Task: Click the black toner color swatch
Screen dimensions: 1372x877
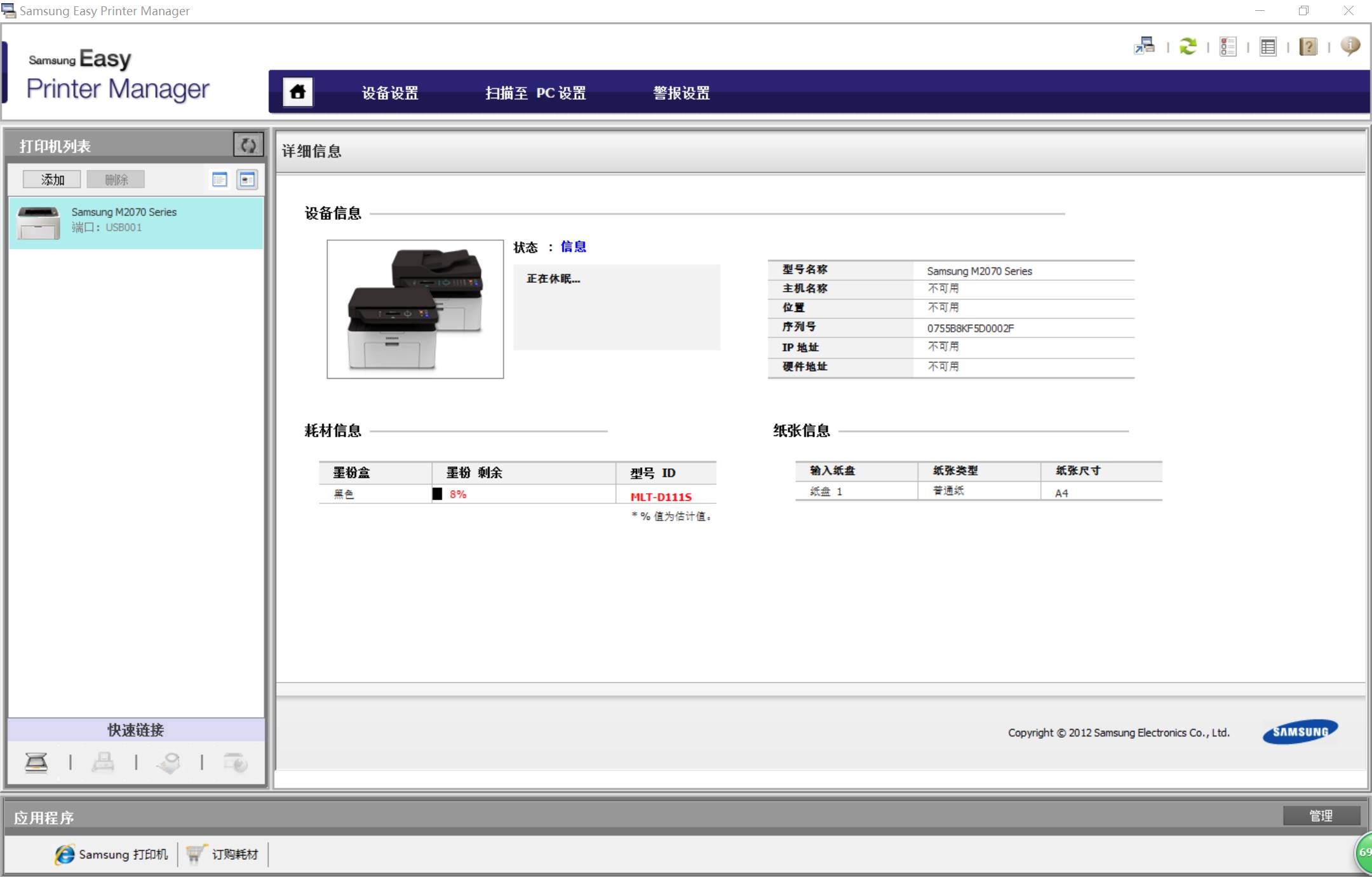Action: [437, 494]
